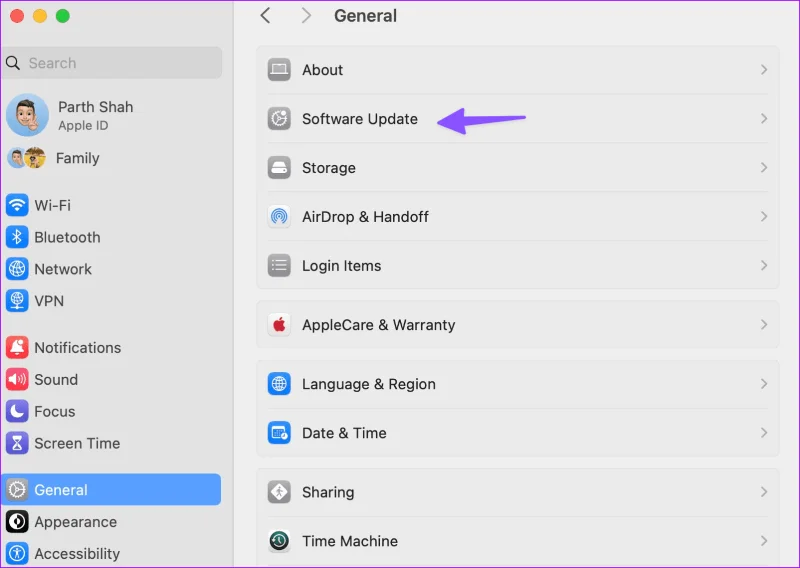800x568 pixels.
Task: Go forward with the right arrow
Action: tap(306, 16)
